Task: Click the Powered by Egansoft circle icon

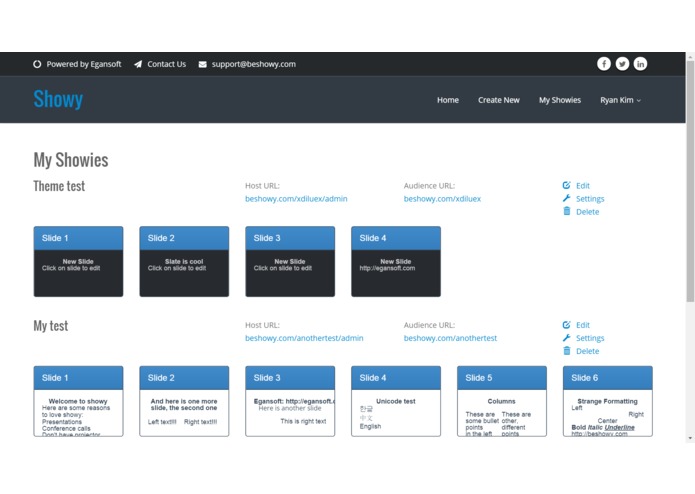Action: click(37, 64)
